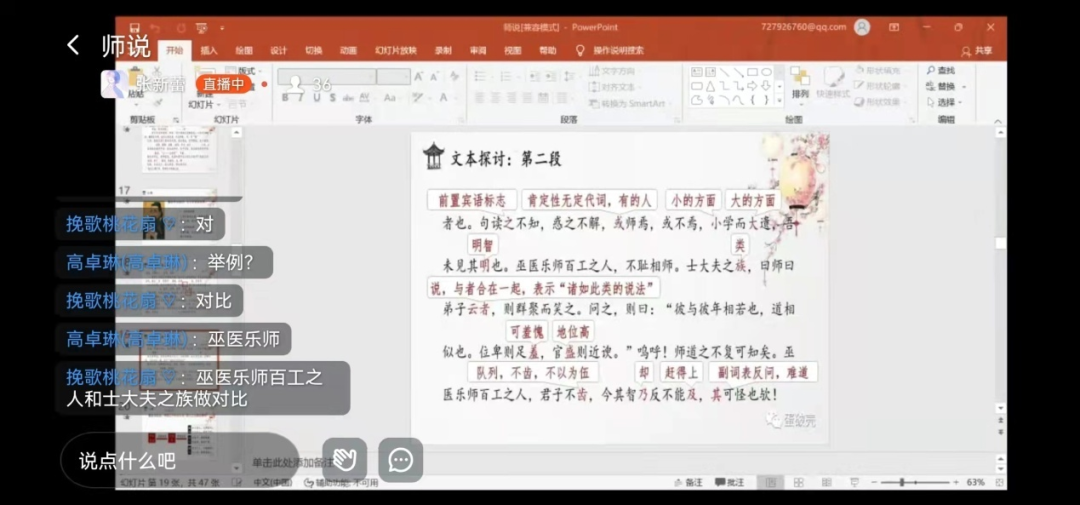
Task: Click start-from-beginning presentation icon in title bar
Action: (x=202, y=28)
